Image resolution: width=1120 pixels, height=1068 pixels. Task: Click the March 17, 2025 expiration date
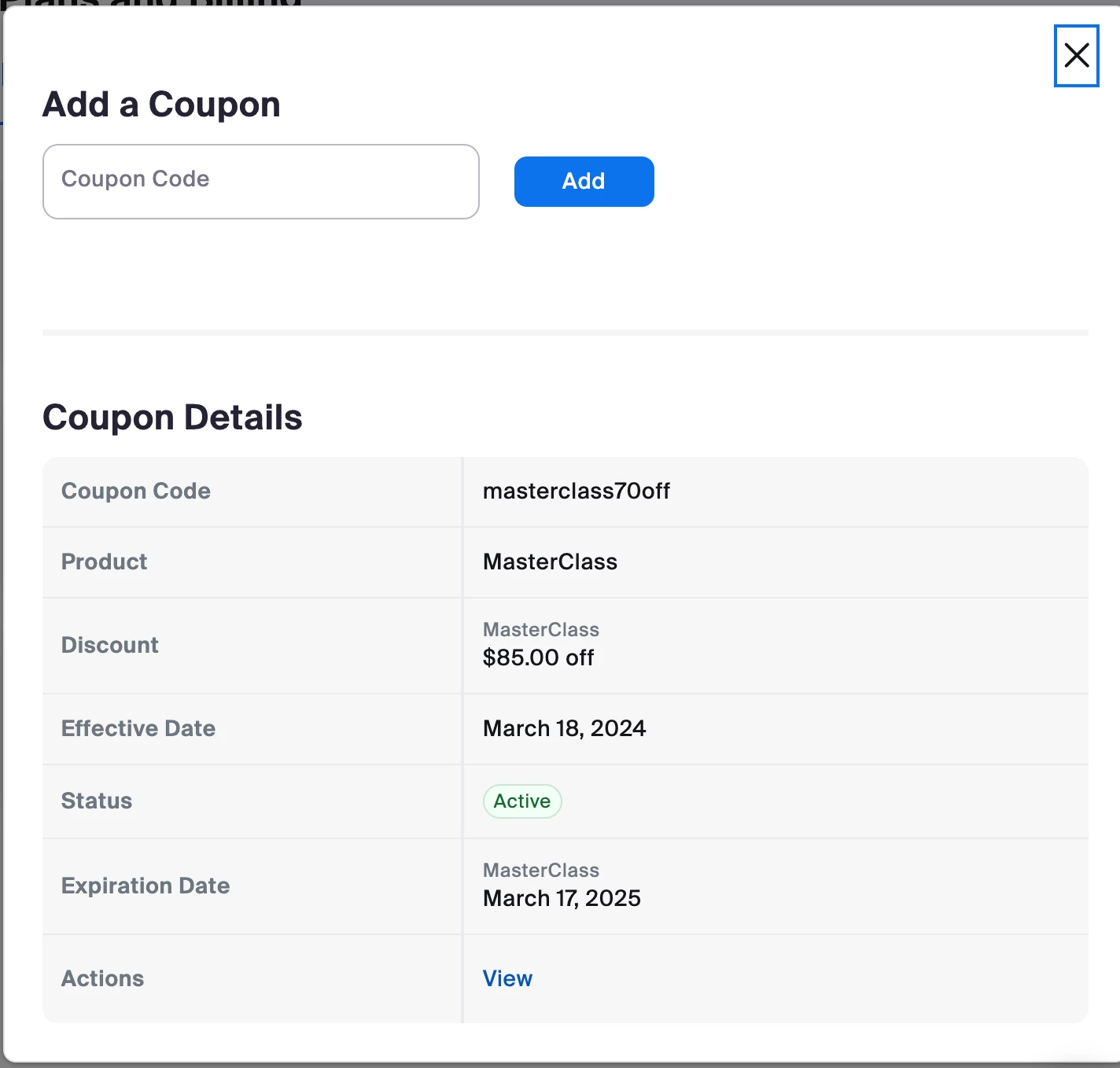tap(562, 898)
